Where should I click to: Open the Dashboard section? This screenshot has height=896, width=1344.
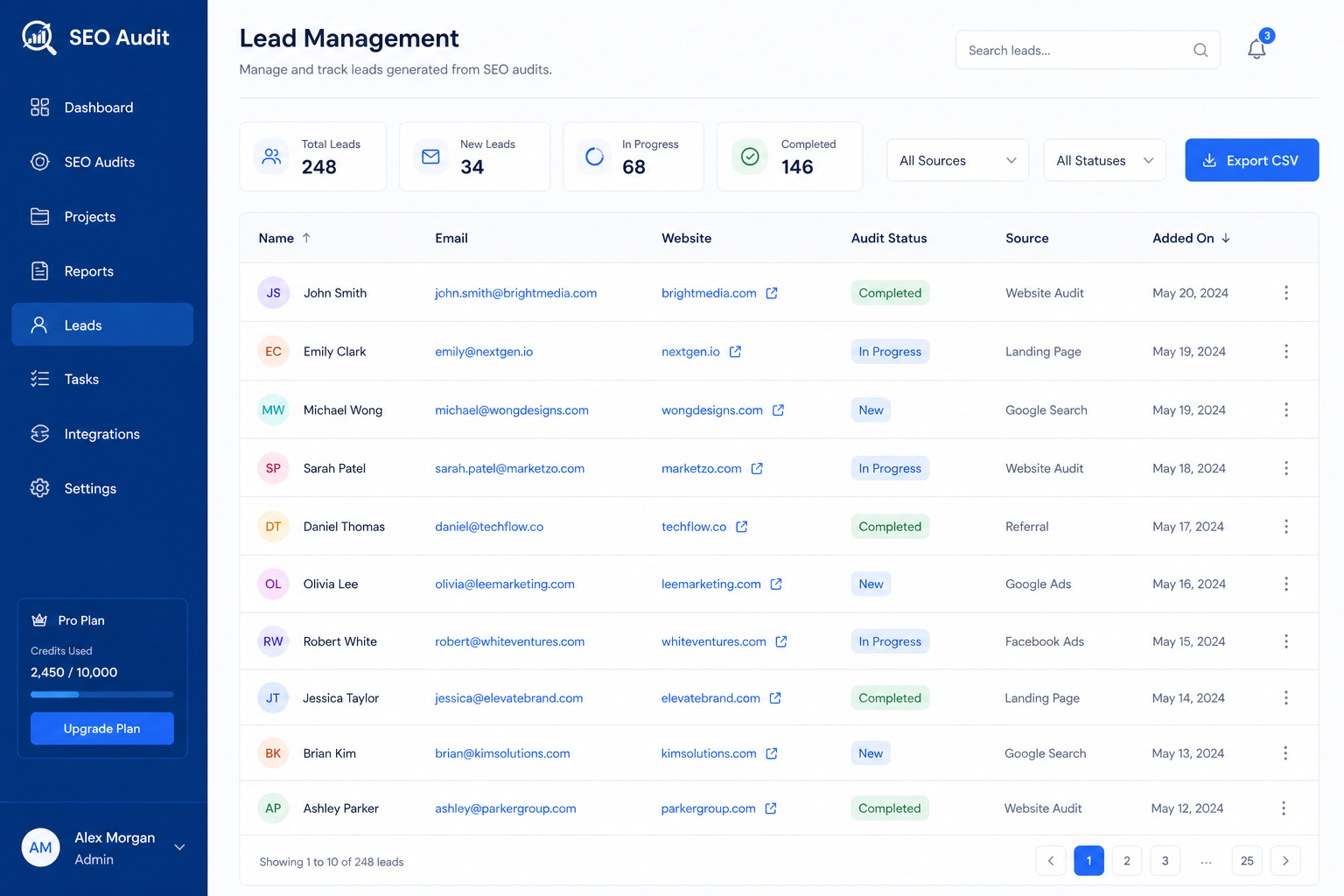[x=102, y=108]
